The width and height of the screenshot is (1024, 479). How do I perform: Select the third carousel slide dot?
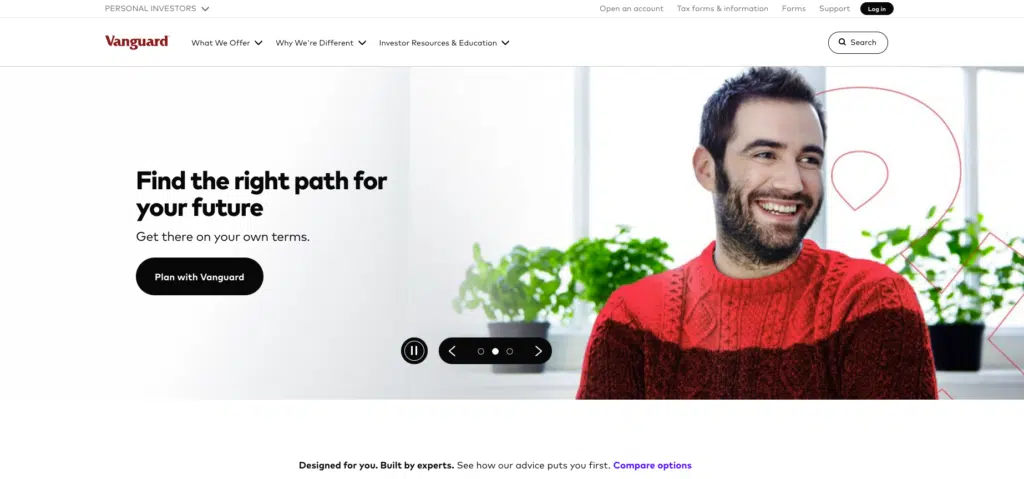pos(509,352)
